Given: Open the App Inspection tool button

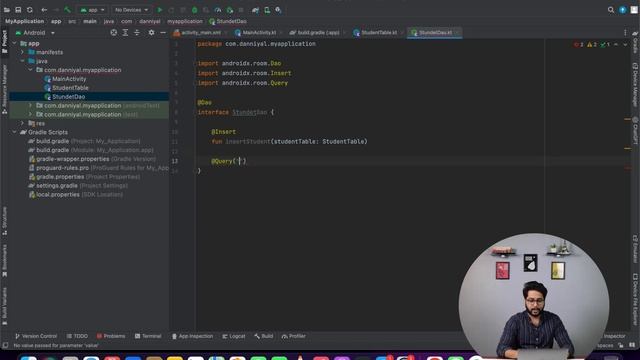Looking at the screenshot, I should [x=192, y=336].
